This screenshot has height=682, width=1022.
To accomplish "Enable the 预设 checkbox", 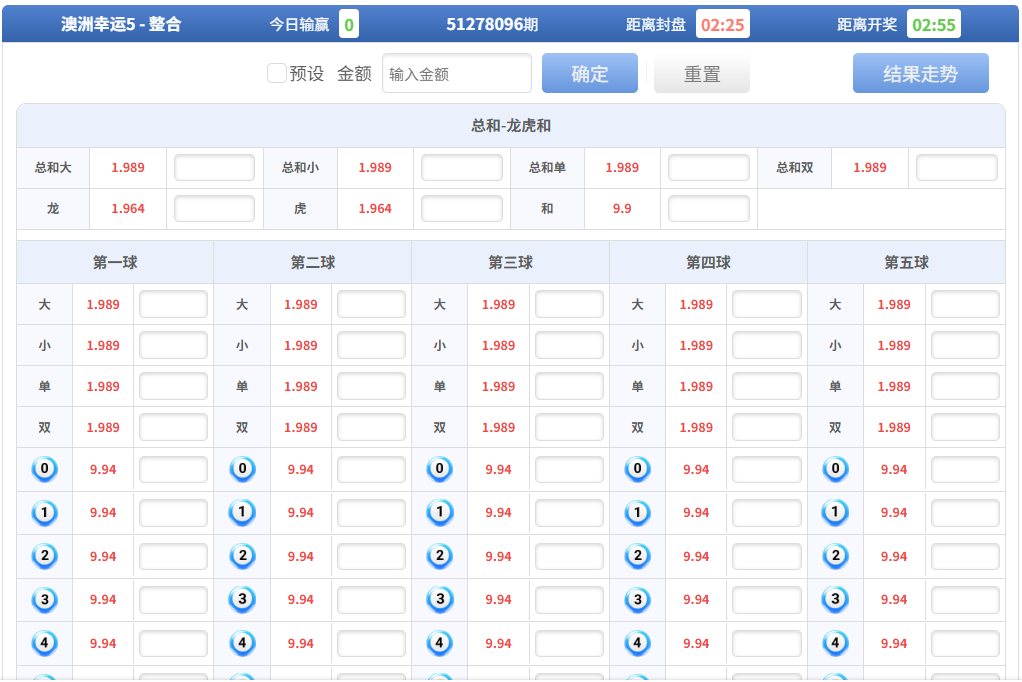I will click(277, 73).
